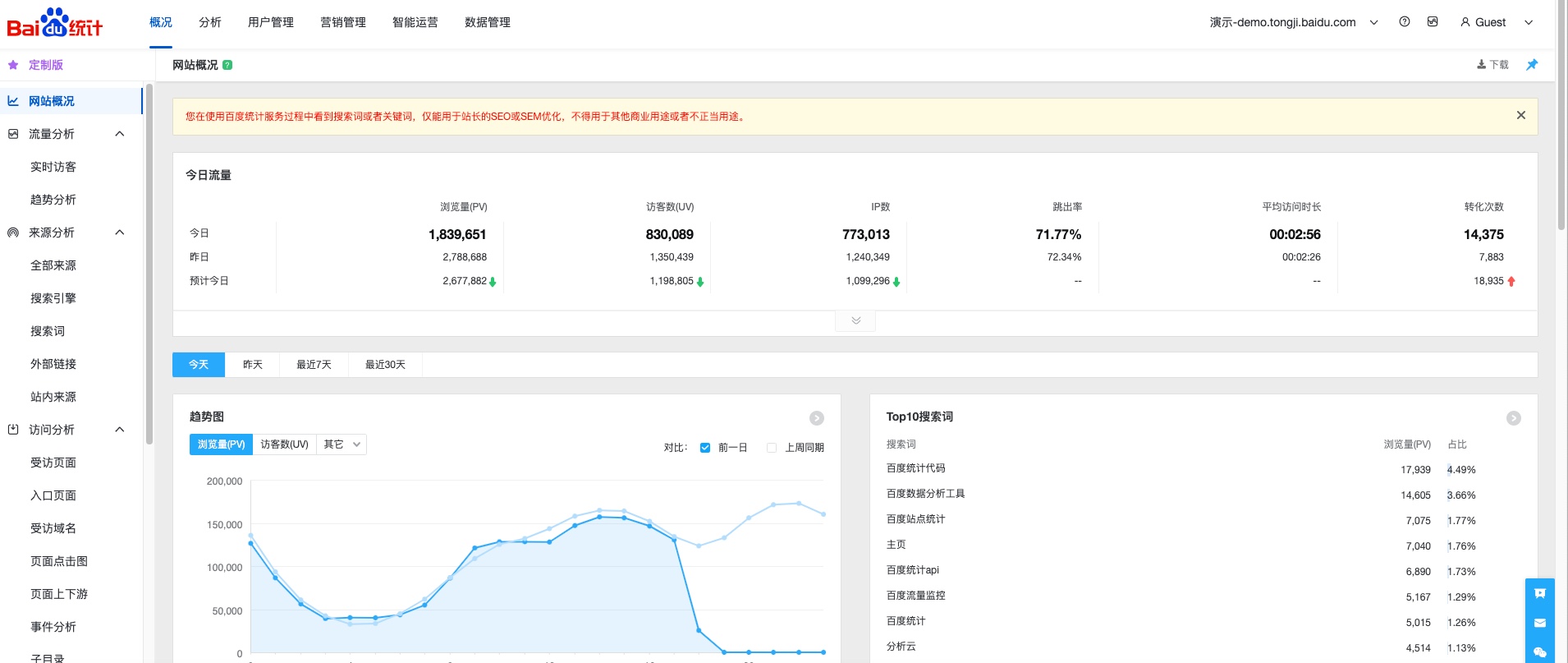Viewport: 1568px width, 663px height.
Task: Open 外部链接 in the sidebar
Action: (x=53, y=364)
